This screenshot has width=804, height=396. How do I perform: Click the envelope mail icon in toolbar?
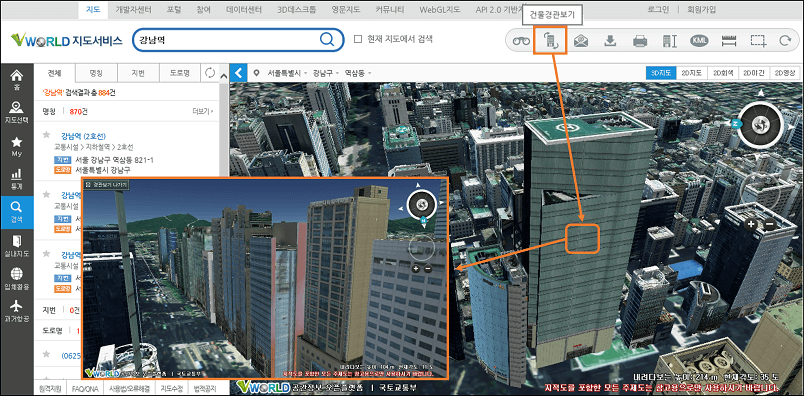point(580,41)
